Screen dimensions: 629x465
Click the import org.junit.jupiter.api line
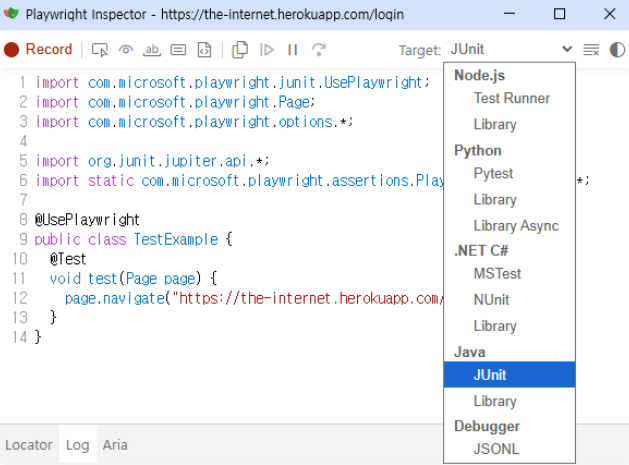pos(152,161)
